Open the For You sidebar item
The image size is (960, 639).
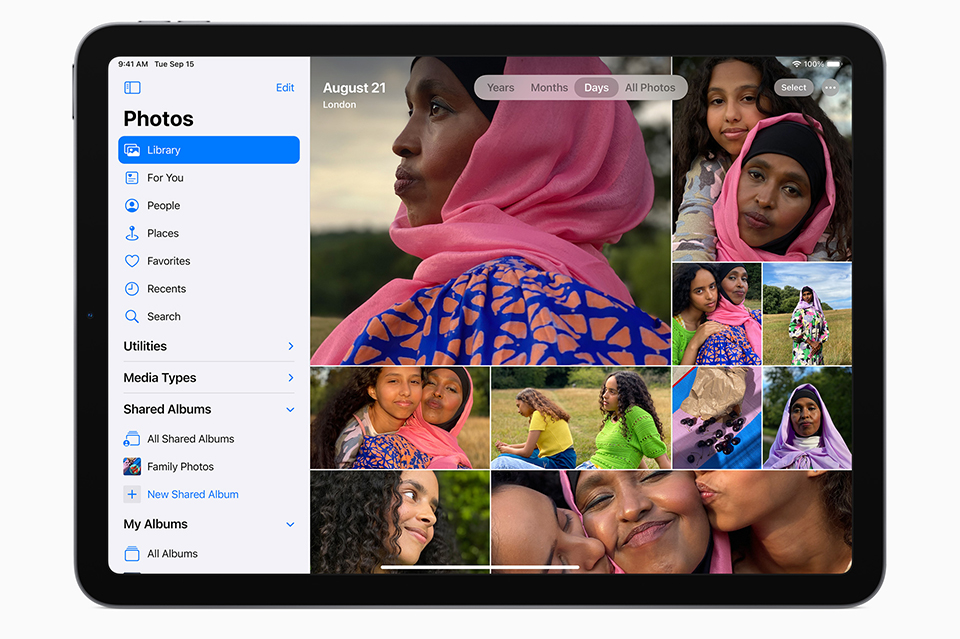click(209, 178)
